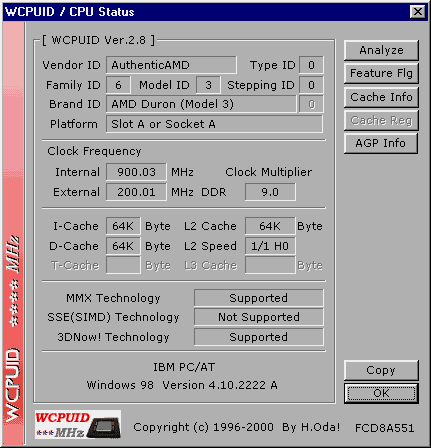Click the External clock 200.01 field
This screenshot has height=448, width=431.
point(136,192)
